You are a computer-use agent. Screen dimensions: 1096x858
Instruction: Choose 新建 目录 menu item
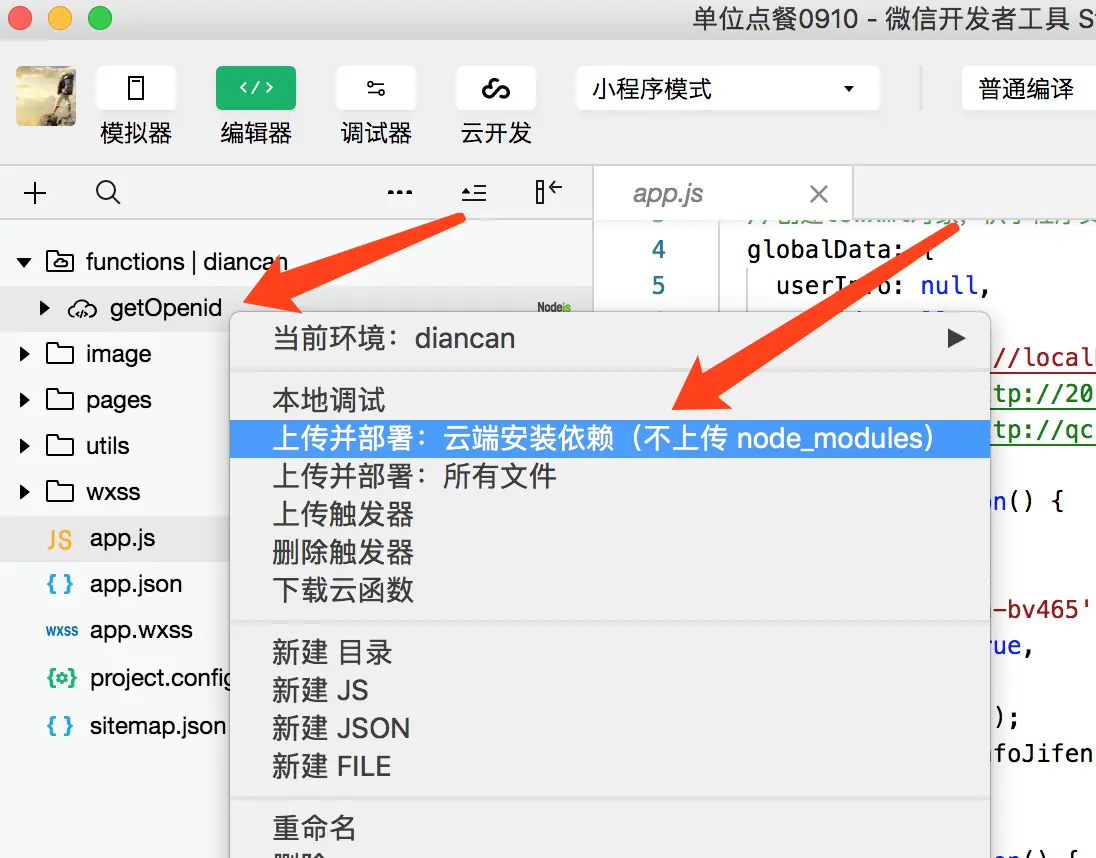pos(610,653)
